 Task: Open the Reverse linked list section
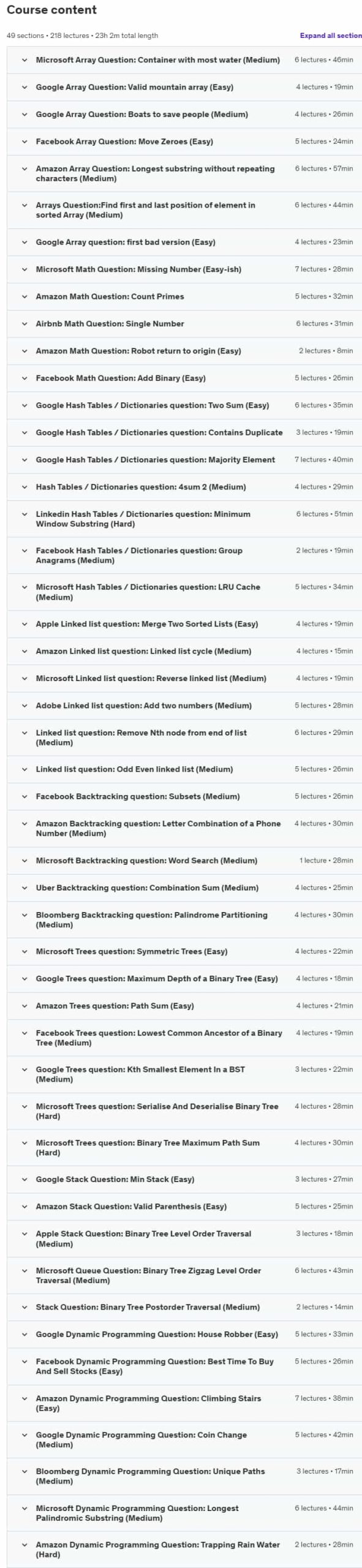[184, 679]
